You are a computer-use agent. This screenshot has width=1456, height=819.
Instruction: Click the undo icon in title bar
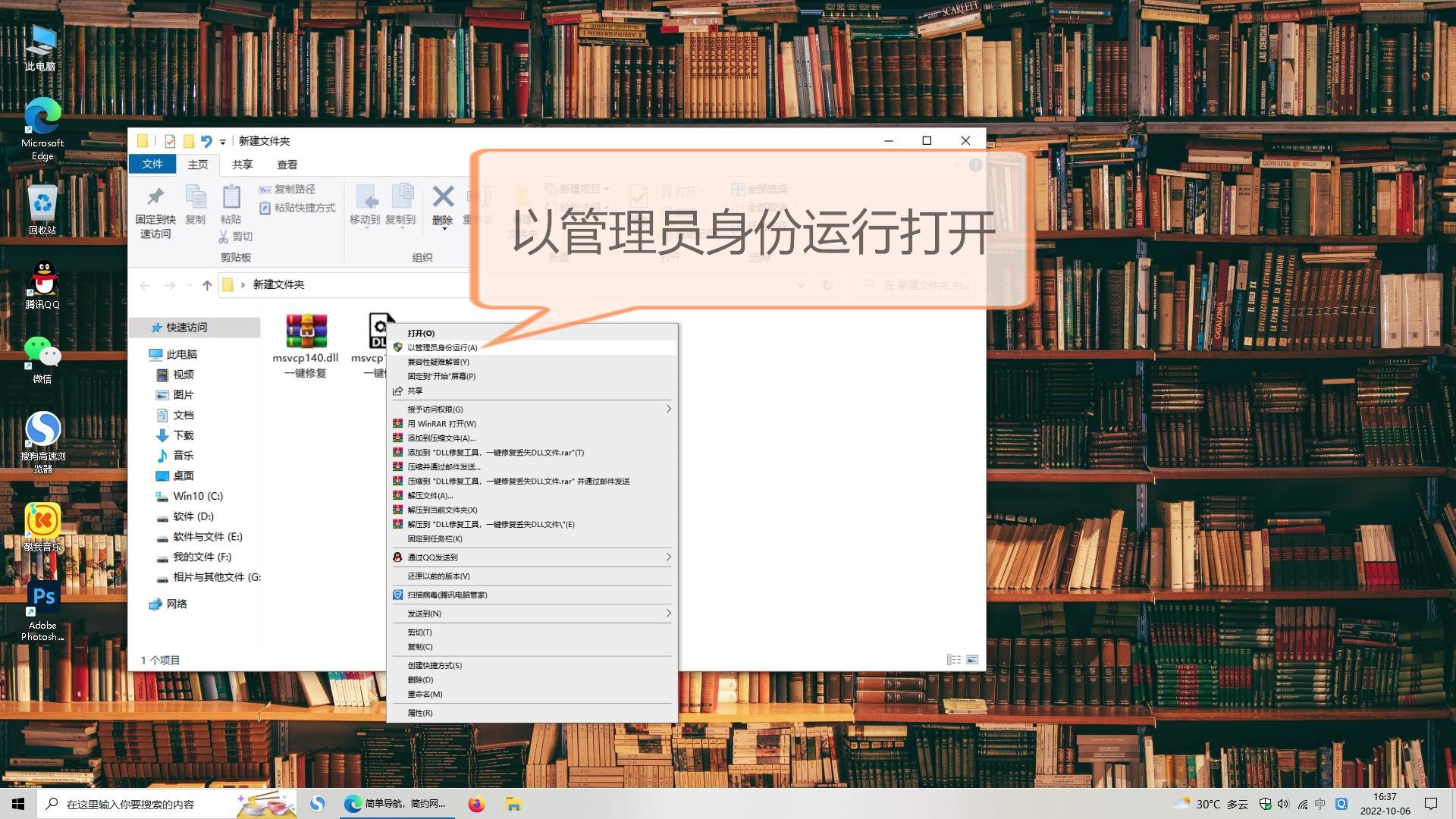(x=206, y=141)
